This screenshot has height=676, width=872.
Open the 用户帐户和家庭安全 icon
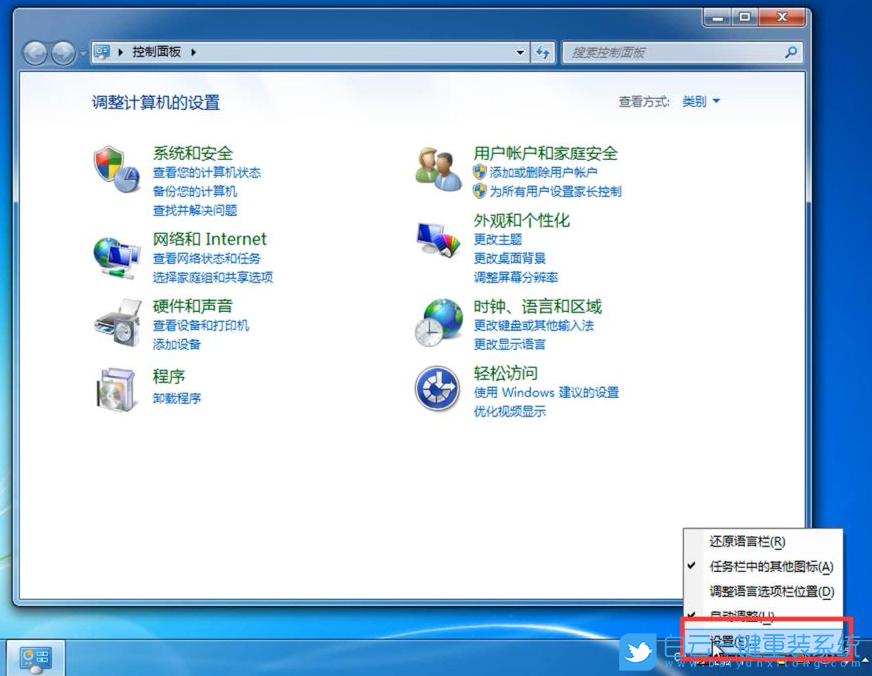tap(437, 166)
